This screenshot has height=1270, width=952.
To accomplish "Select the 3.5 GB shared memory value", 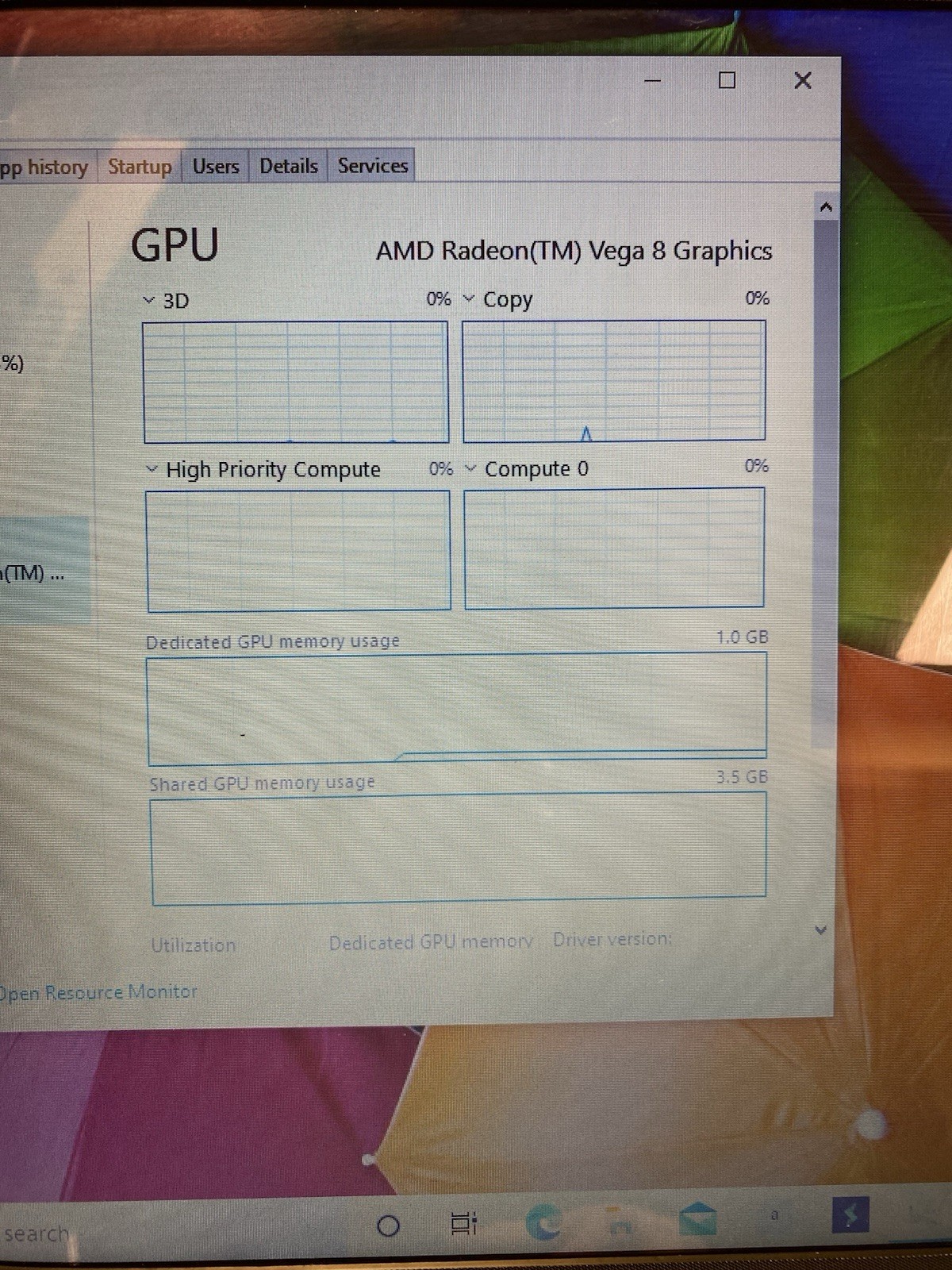I will 742,777.
